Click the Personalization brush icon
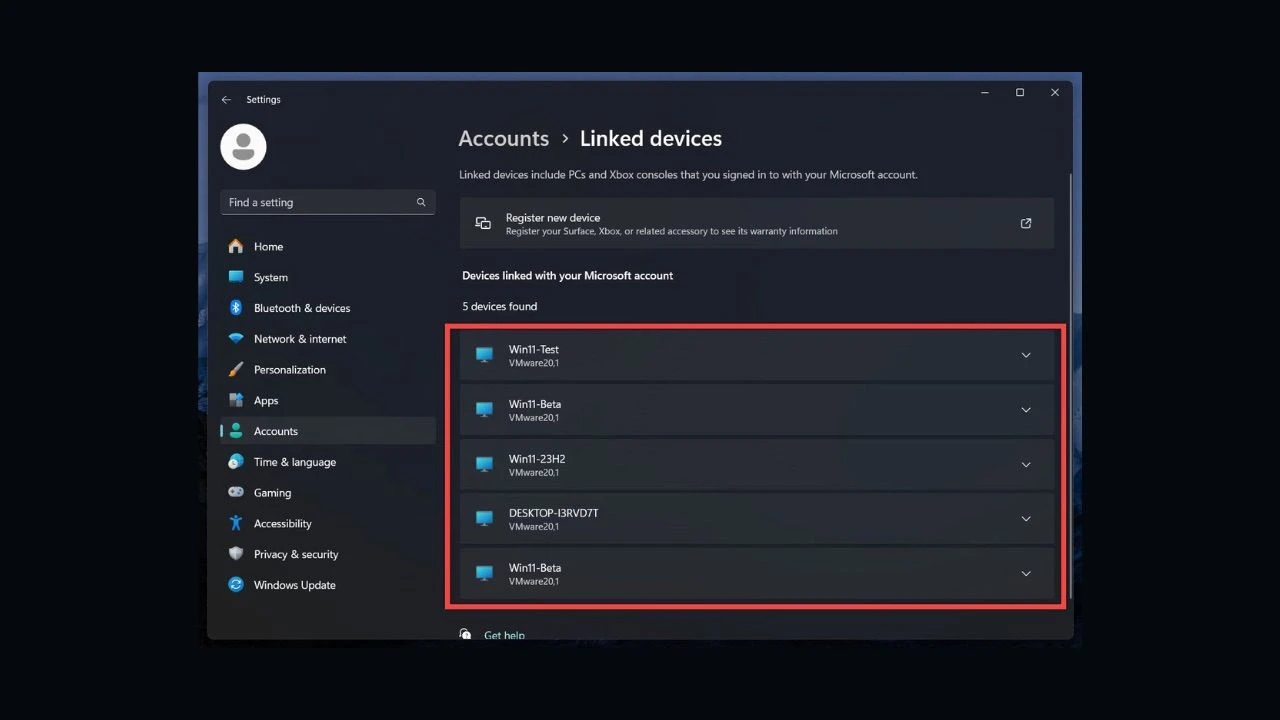 pos(236,369)
